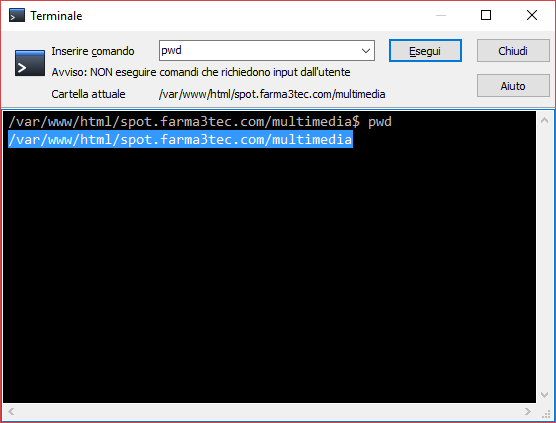Image resolution: width=556 pixels, height=423 pixels.
Task: Click the highlighted pwd output path line
Action: pyautogui.click(x=180, y=139)
